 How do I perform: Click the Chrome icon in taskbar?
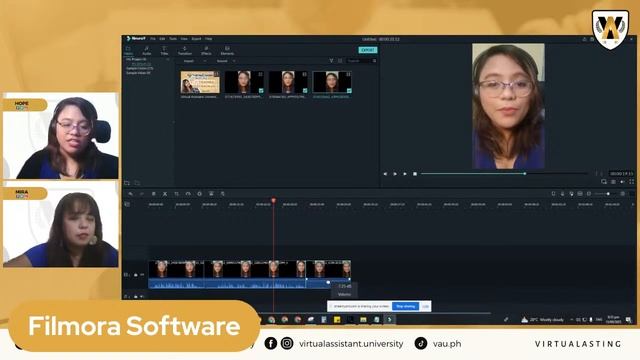(x=271, y=320)
